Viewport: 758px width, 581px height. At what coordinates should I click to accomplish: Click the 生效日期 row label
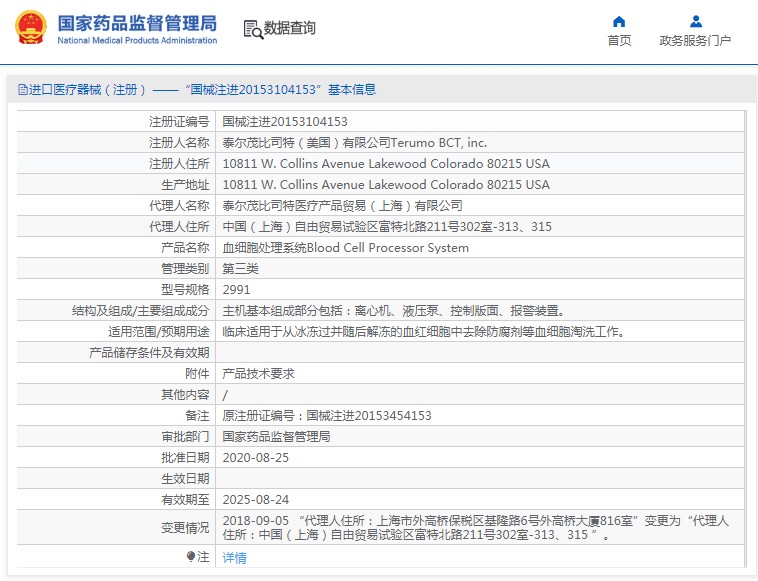pyautogui.click(x=185, y=479)
